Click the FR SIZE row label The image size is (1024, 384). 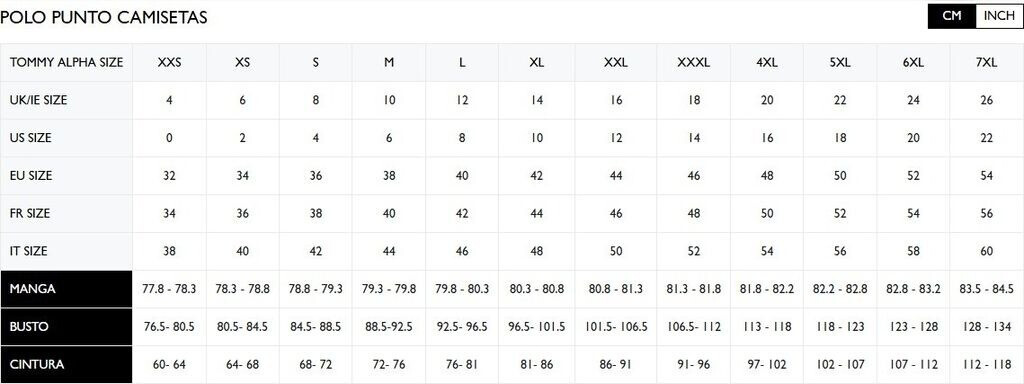(66, 214)
